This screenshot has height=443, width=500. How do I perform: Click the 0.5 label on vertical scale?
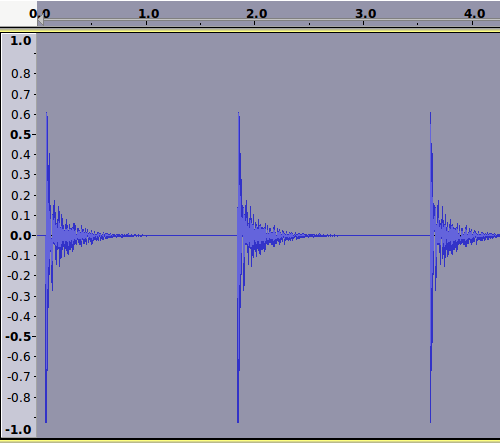[20, 135]
